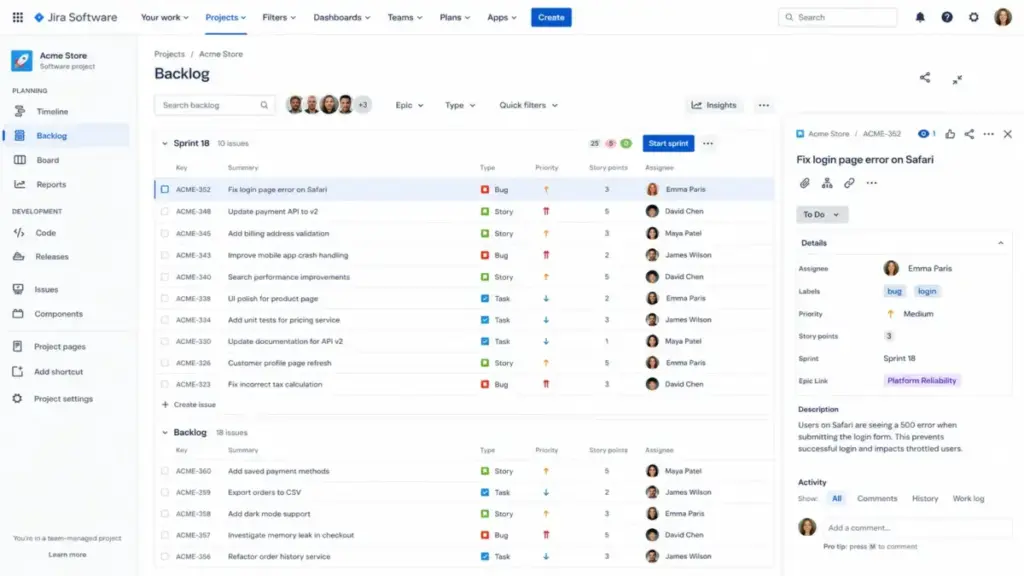
Task: Open more options next to Insights
Action: 763,105
